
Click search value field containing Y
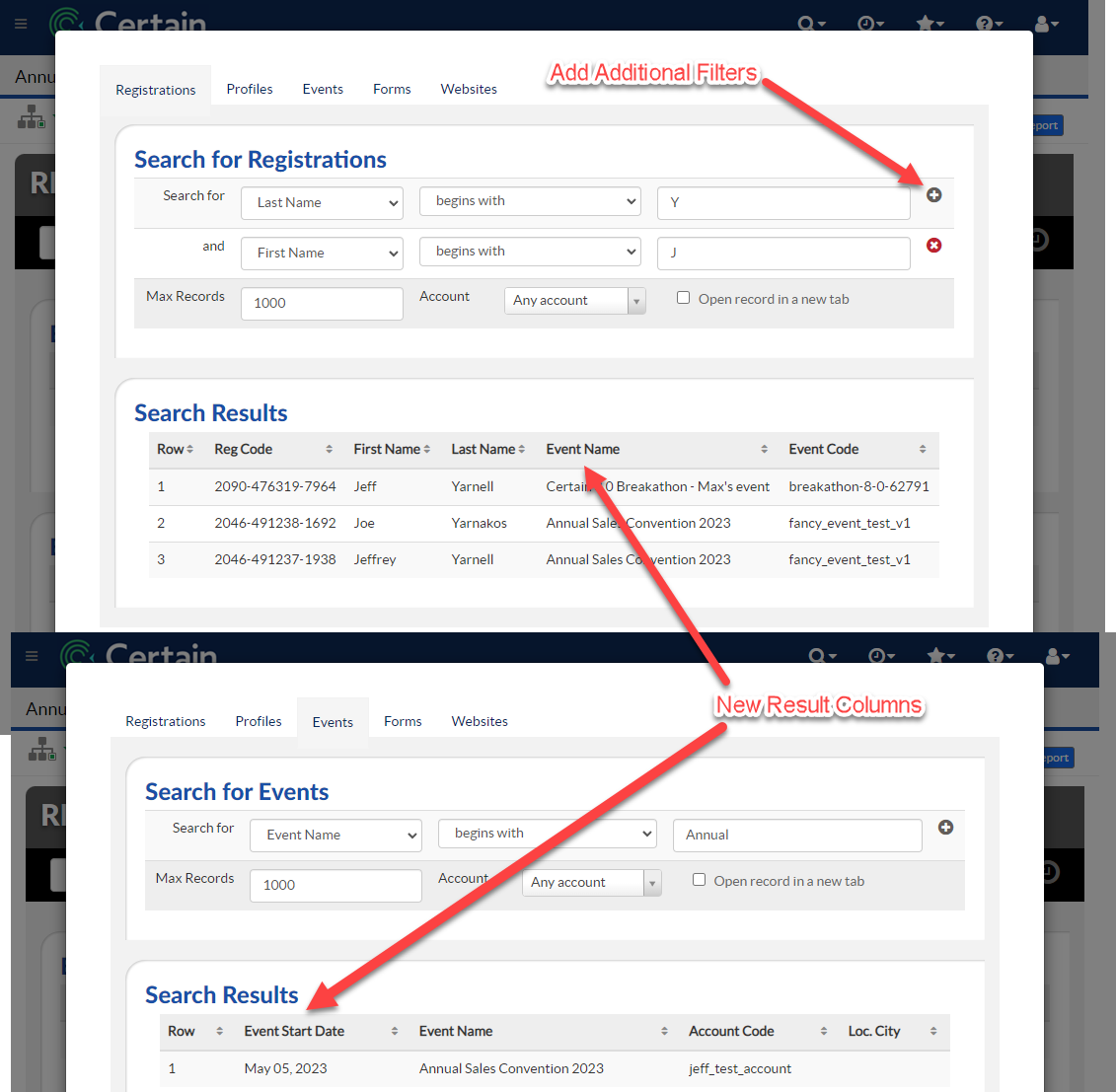[x=782, y=203]
